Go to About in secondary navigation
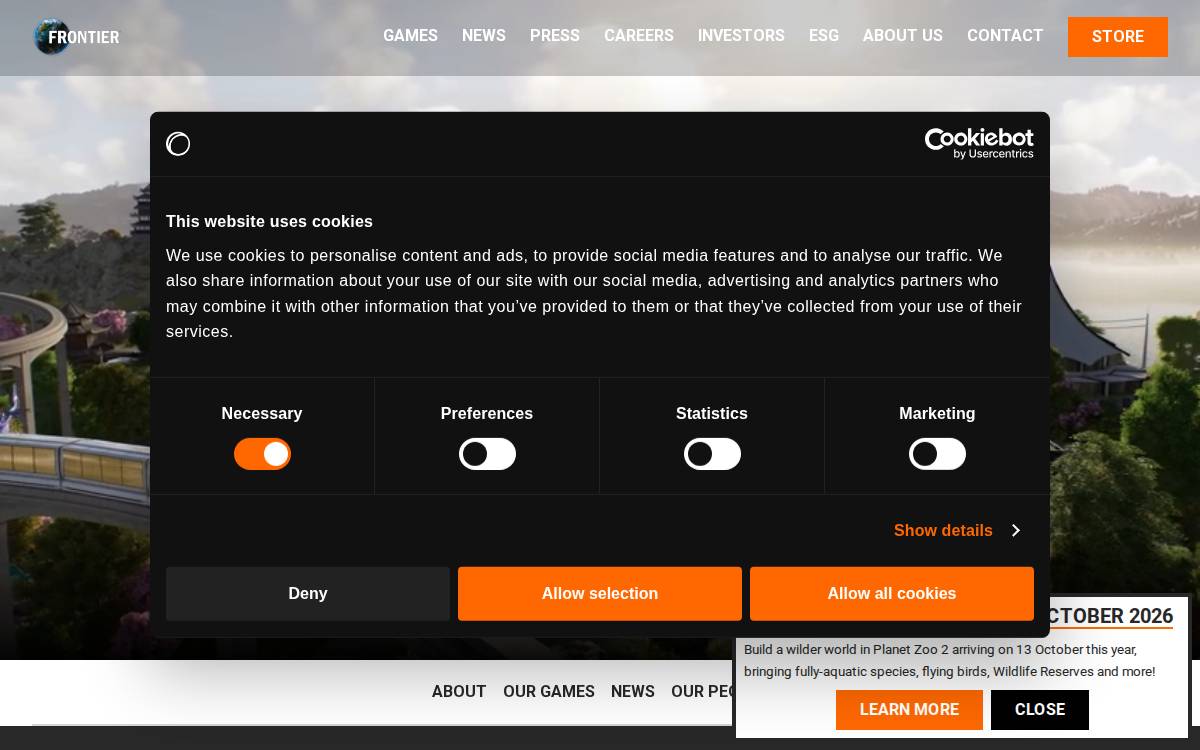 point(459,692)
